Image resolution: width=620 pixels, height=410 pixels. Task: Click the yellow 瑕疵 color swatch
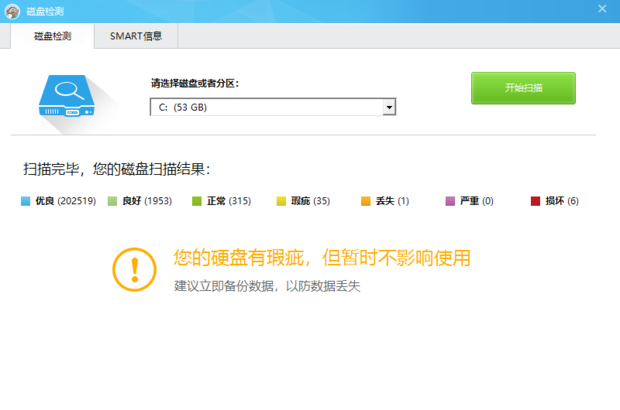coord(281,201)
